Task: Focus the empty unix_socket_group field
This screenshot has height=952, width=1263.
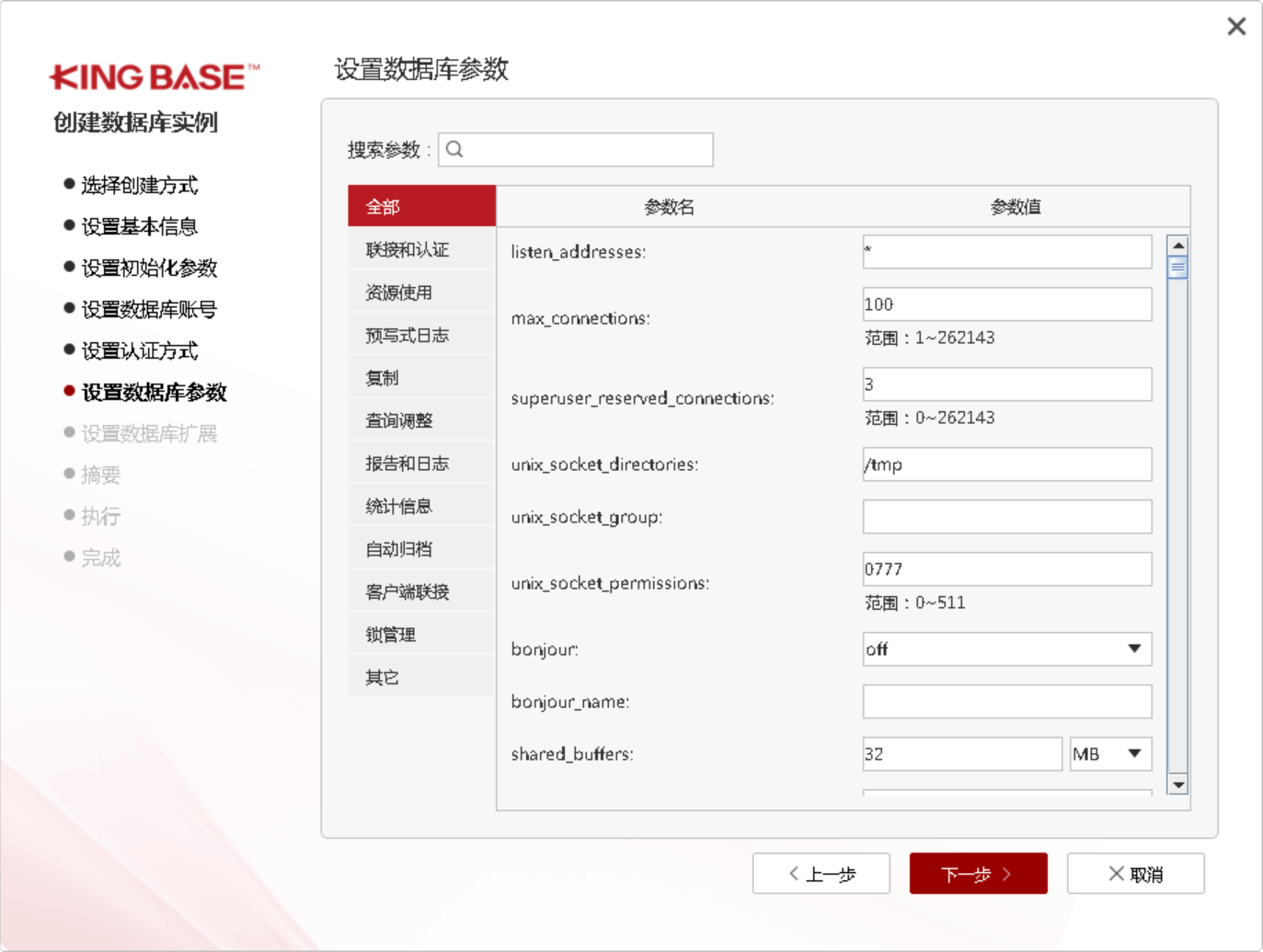Action: 1007,516
